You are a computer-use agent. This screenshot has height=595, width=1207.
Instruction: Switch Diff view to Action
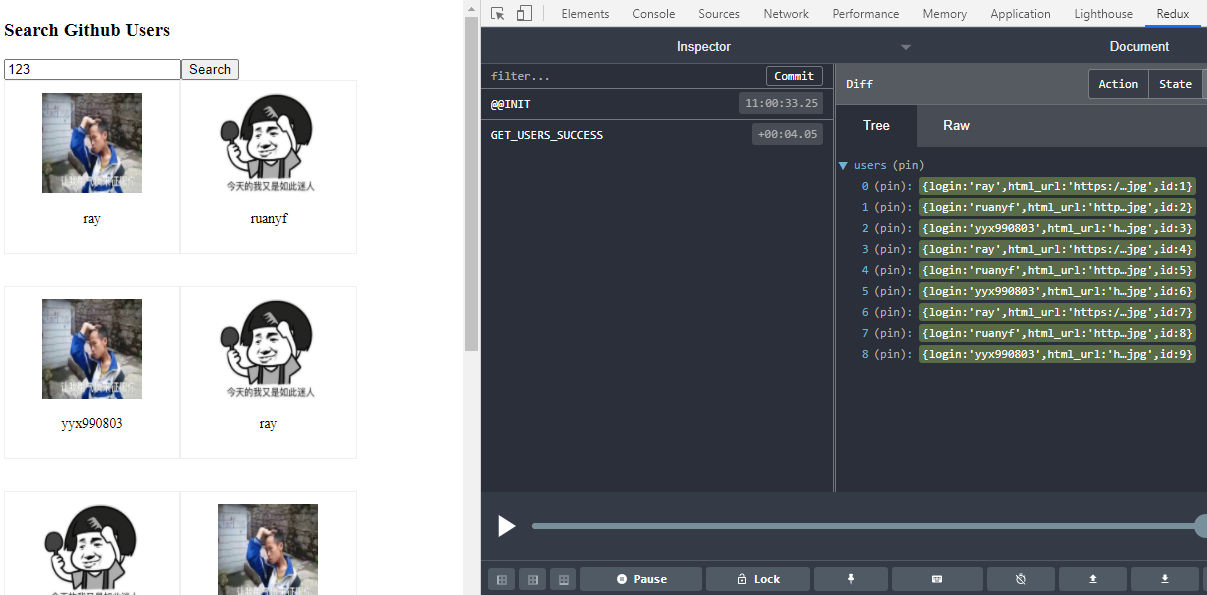click(1118, 84)
